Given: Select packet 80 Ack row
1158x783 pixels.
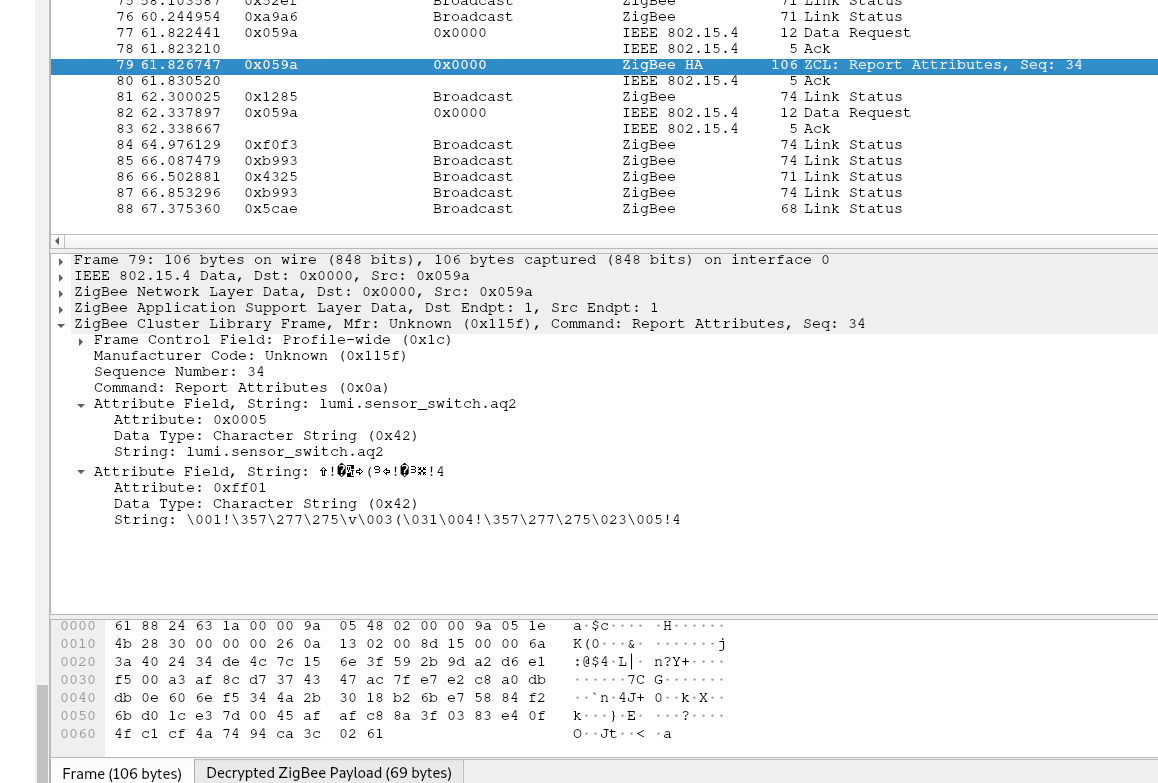Looking at the screenshot, I should 604,81.
